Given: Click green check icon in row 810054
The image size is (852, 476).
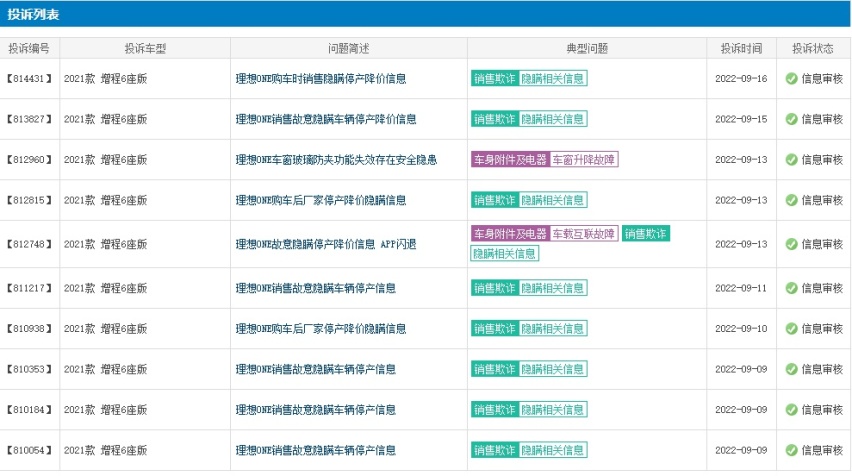Looking at the screenshot, I should [791, 450].
